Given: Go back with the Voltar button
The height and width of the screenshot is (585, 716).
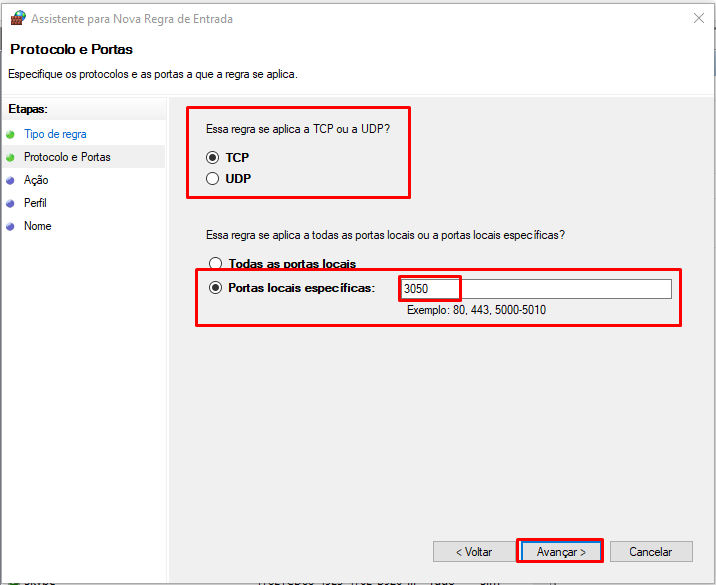Looking at the screenshot, I should [473, 552].
